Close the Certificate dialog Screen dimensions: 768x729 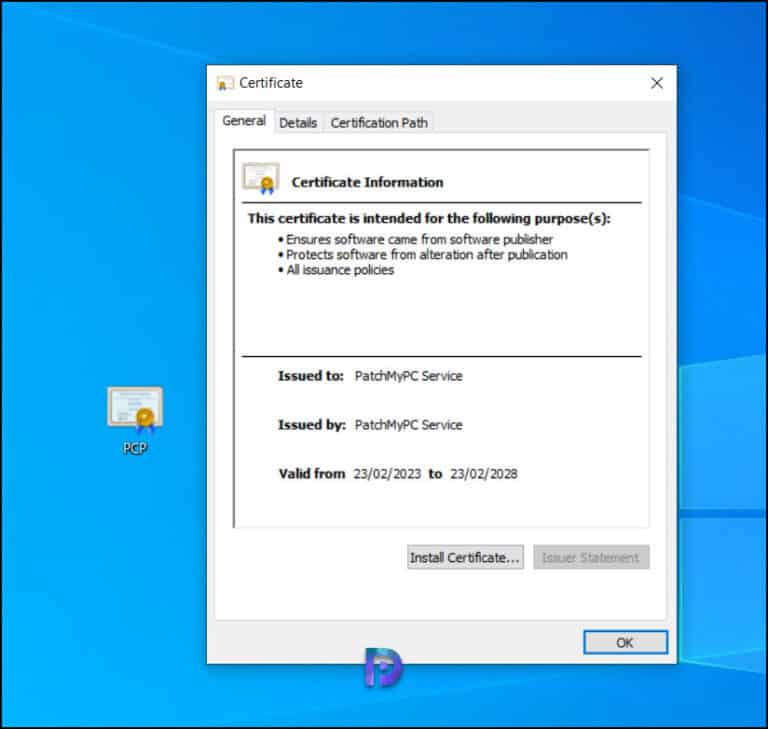coord(657,83)
